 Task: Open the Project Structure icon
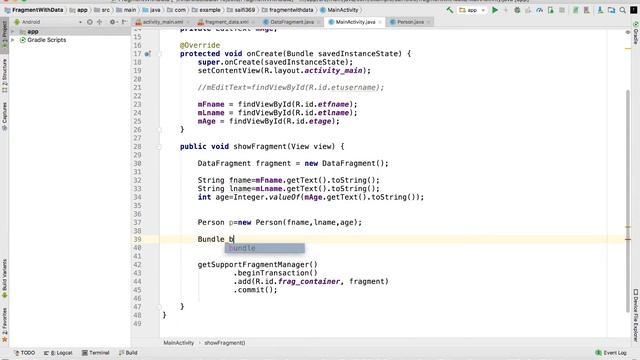pos(611,10)
